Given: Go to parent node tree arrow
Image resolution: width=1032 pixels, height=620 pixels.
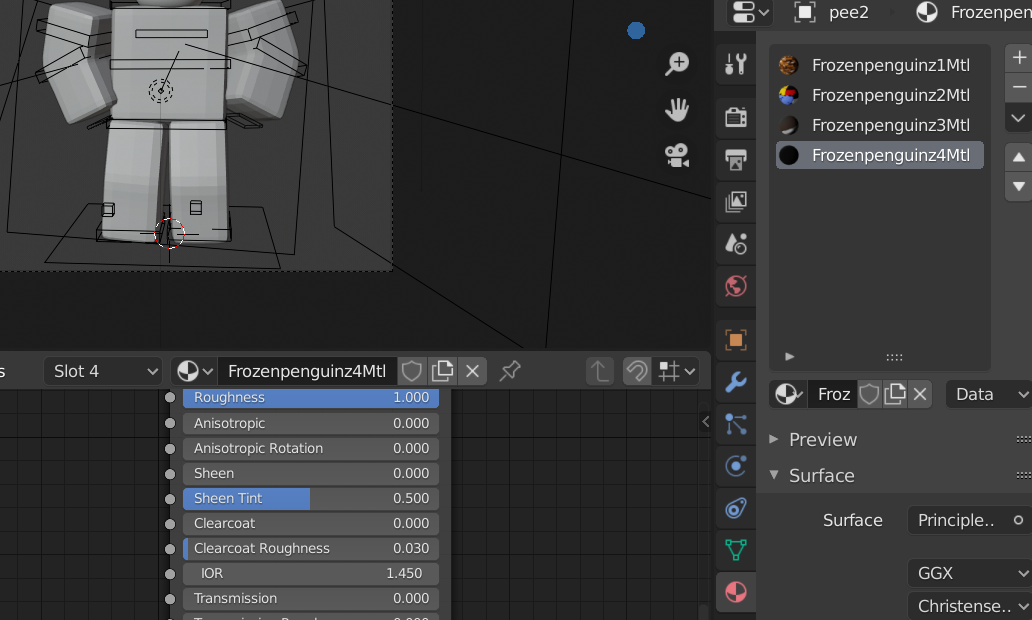Looking at the screenshot, I should click(600, 371).
